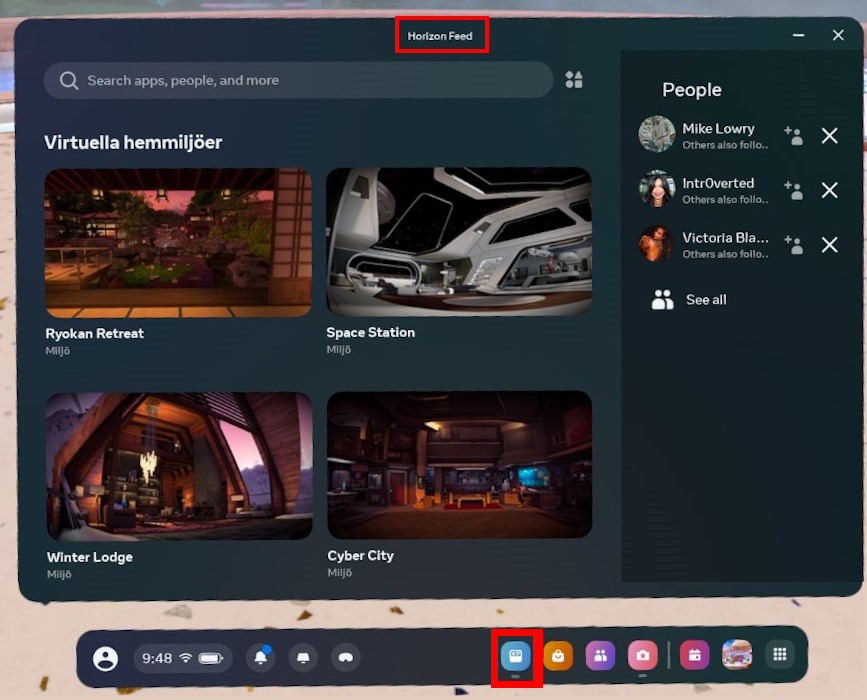Open the People app in taskbar
The image size is (867, 700).
pyautogui.click(x=600, y=656)
